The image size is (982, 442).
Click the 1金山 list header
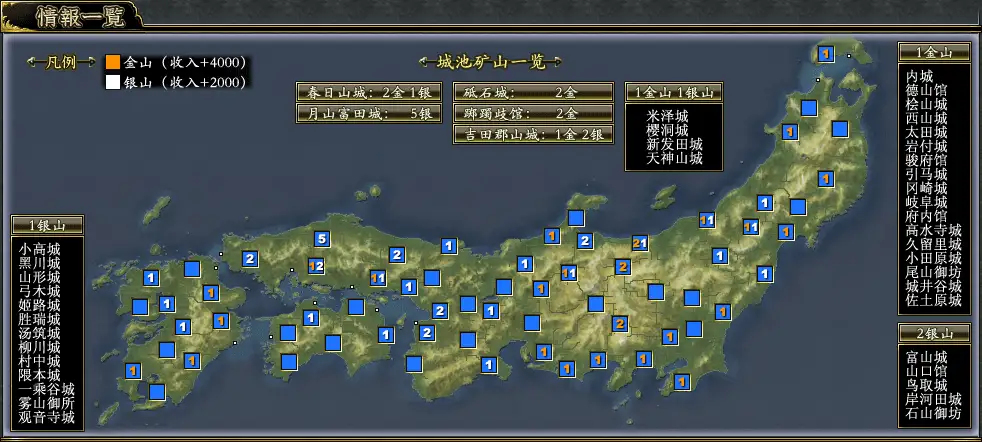[x=934, y=53]
